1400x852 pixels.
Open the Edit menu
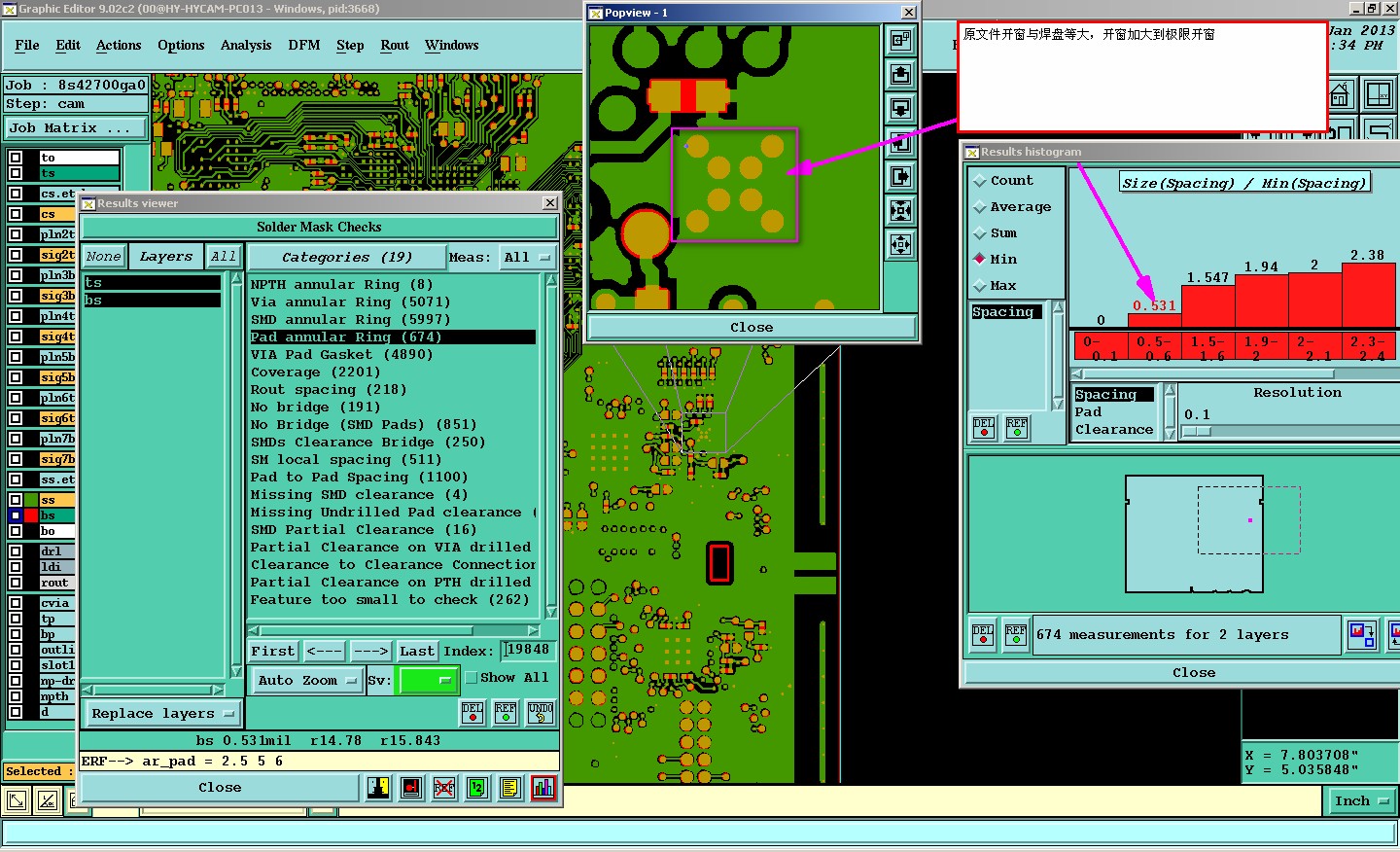[x=68, y=46]
